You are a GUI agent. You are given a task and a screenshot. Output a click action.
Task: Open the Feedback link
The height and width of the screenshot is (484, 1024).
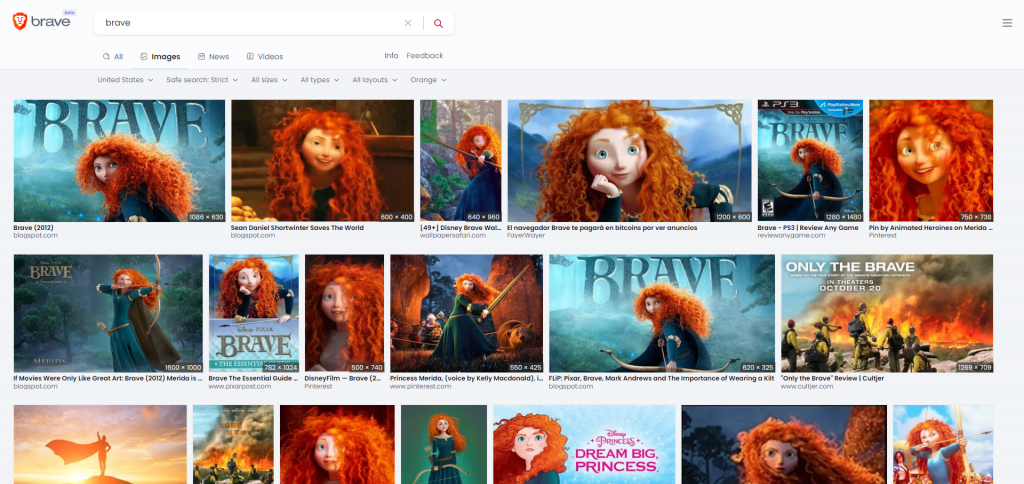point(424,56)
